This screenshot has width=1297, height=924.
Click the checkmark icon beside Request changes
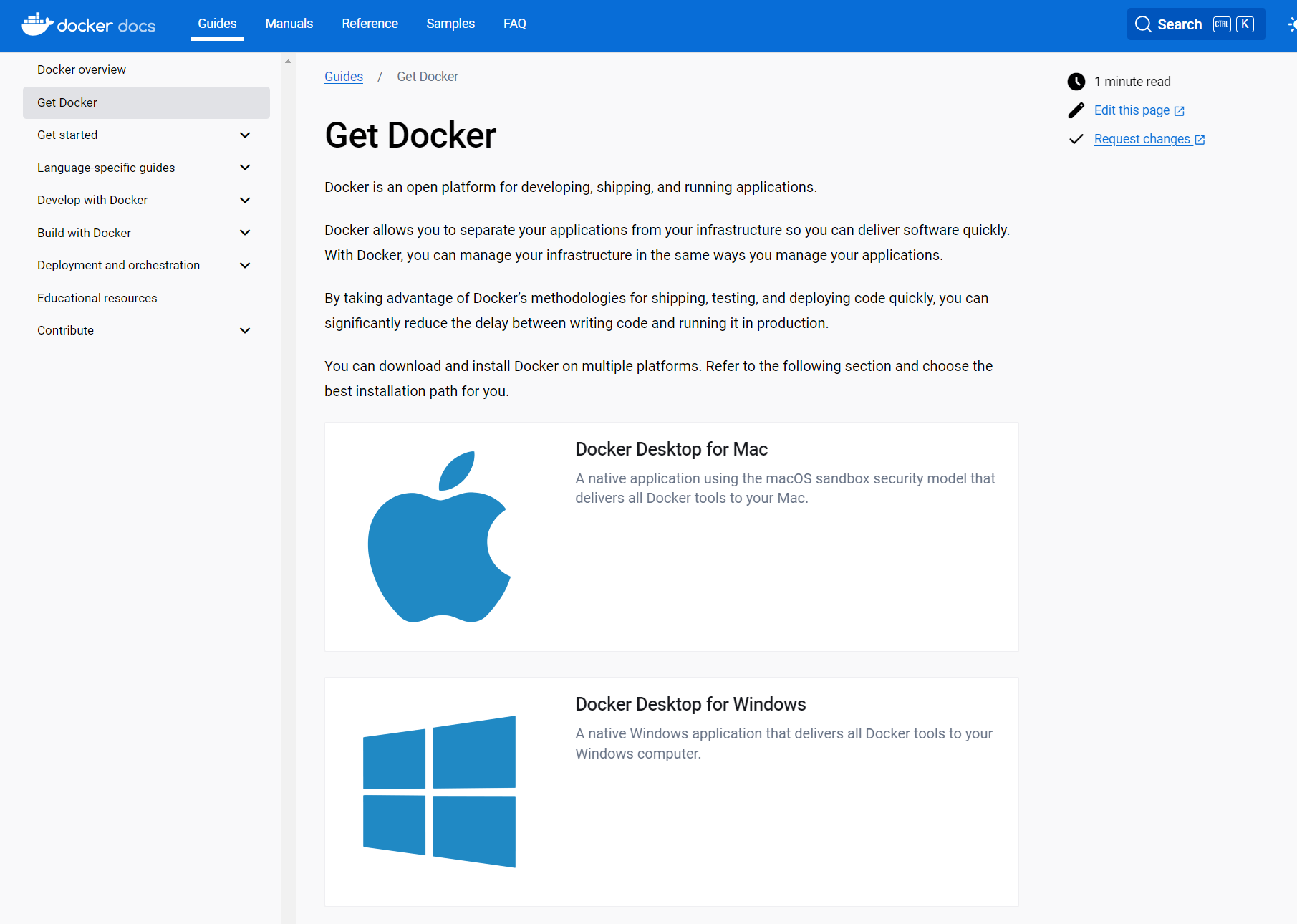pos(1076,139)
